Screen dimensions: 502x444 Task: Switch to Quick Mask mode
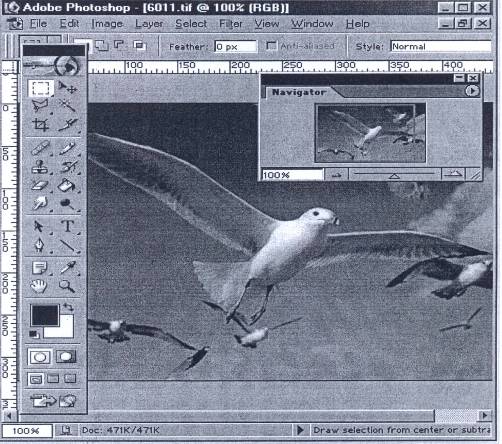(66, 357)
